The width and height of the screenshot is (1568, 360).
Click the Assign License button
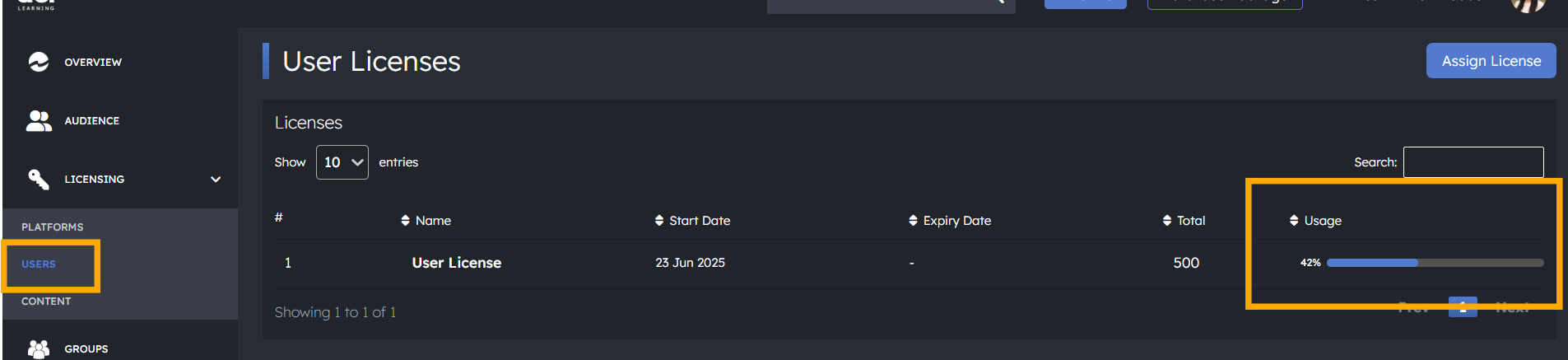click(1491, 61)
